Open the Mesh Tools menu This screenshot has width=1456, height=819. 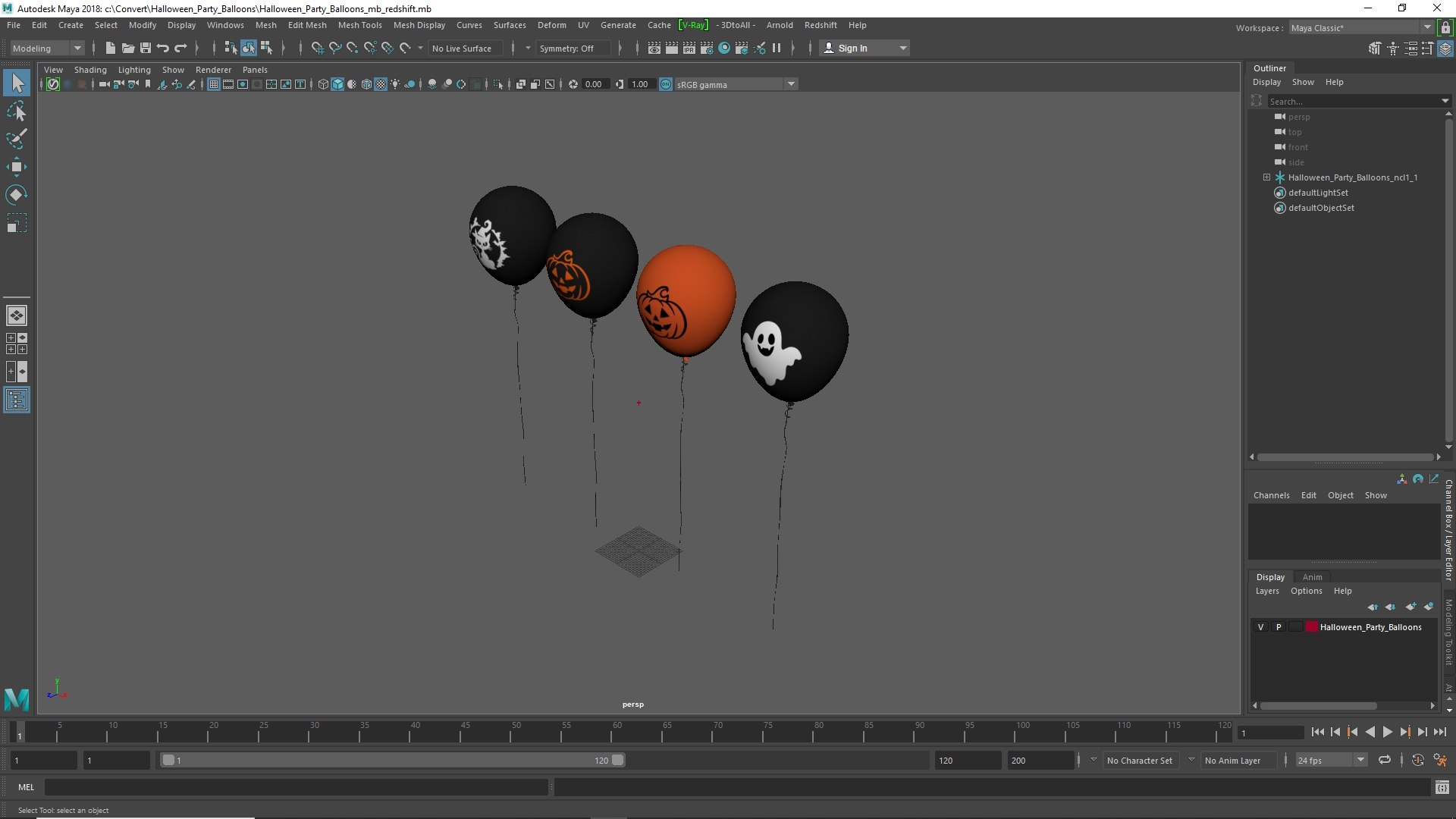(359, 25)
